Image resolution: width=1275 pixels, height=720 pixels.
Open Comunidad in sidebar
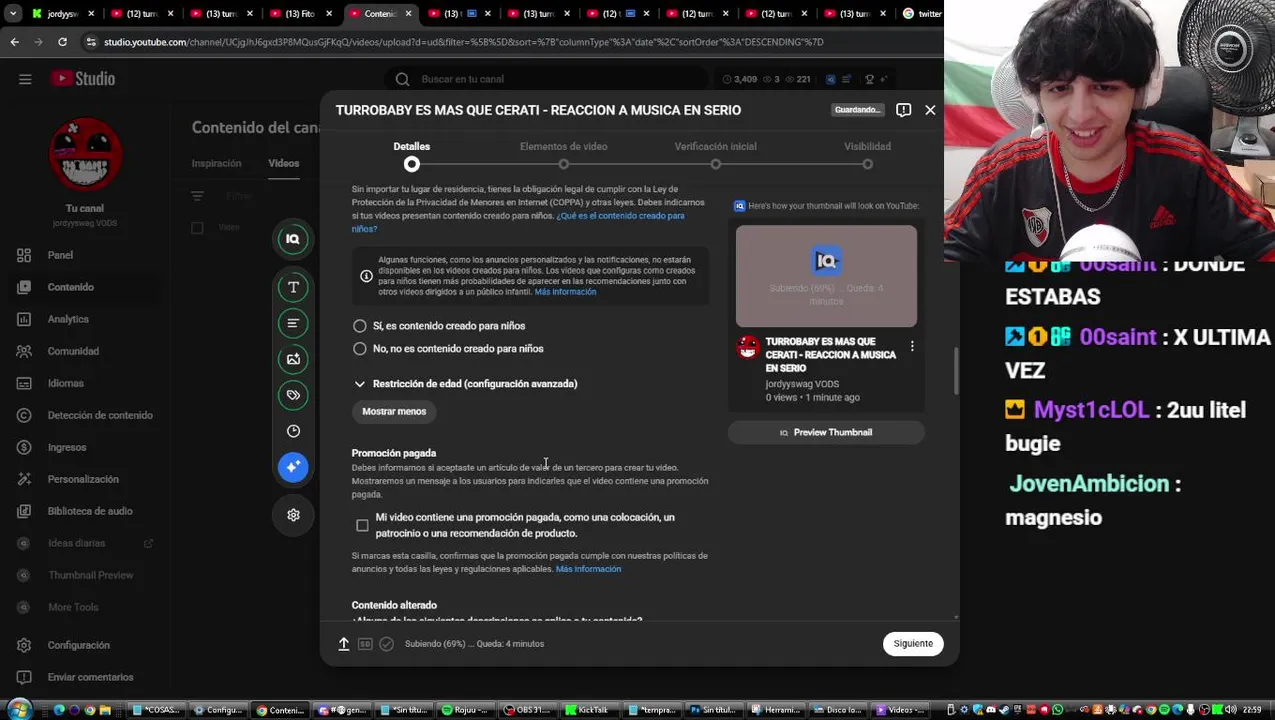tap(75, 351)
